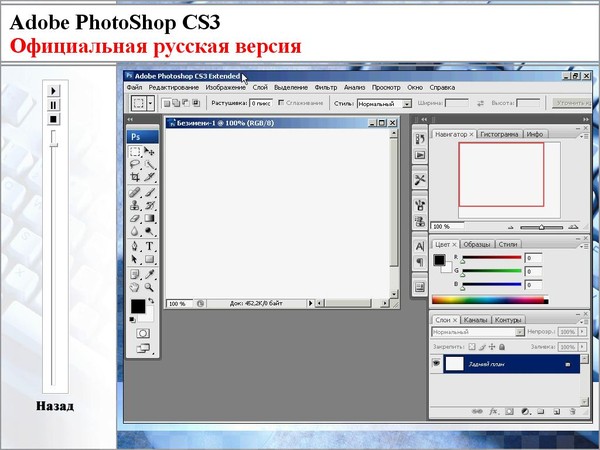The width and height of the screenshot is (600, 450).
Task: Collapse the toolbox with double arrows
Action: [130, 119]
